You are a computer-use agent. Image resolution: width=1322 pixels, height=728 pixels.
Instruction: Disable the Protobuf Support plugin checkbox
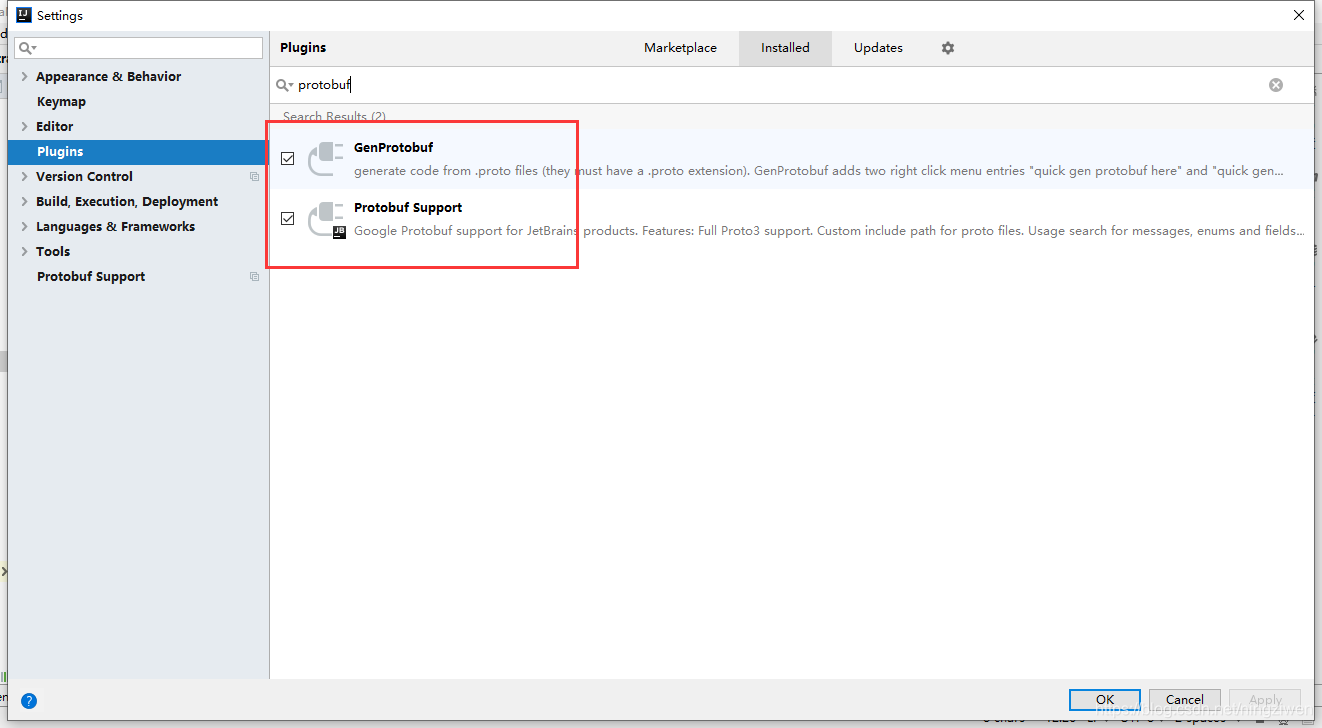coord(288,218)
